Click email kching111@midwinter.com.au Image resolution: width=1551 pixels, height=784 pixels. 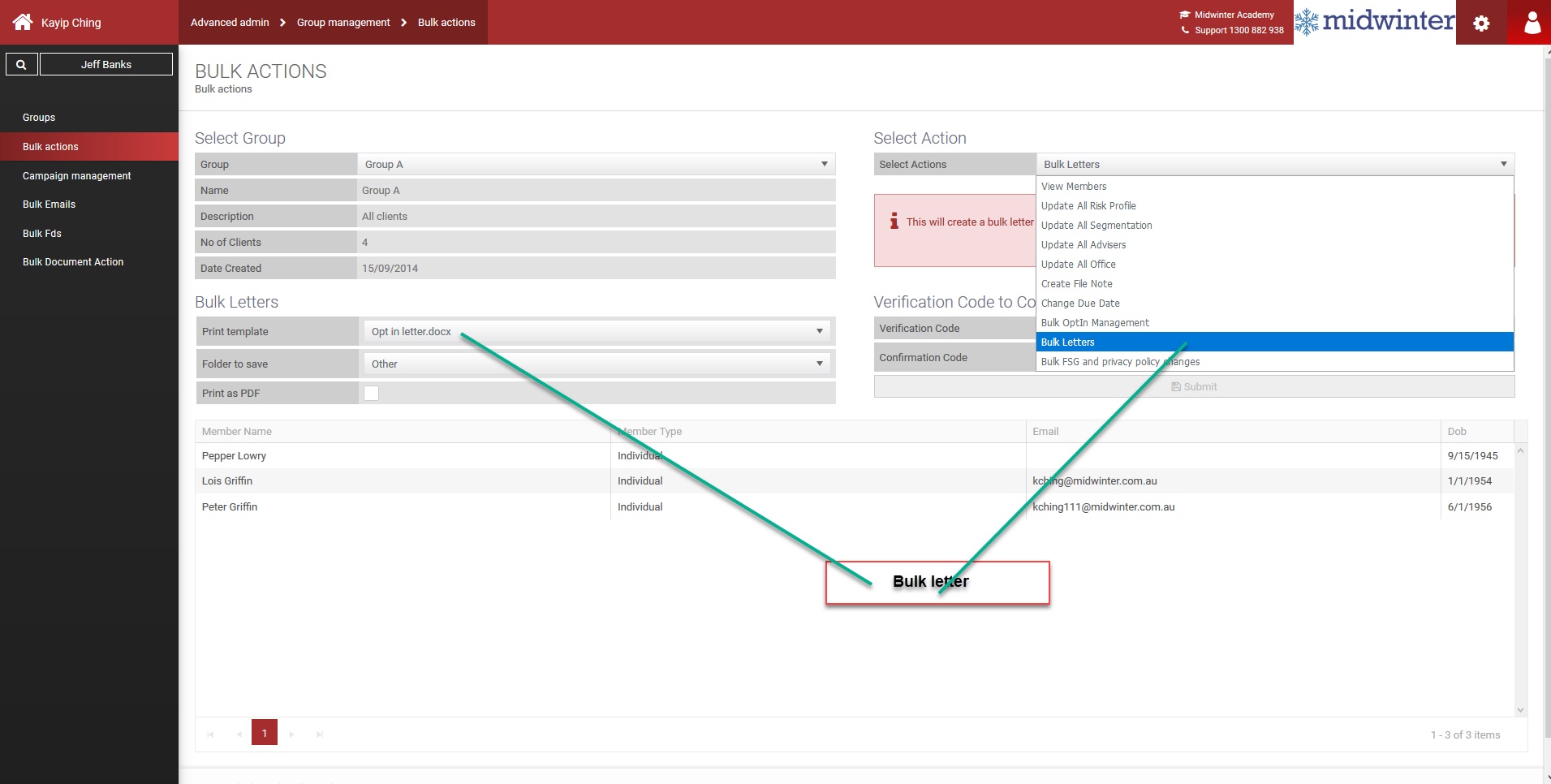pyautogui.click(x=1103, y=507)
